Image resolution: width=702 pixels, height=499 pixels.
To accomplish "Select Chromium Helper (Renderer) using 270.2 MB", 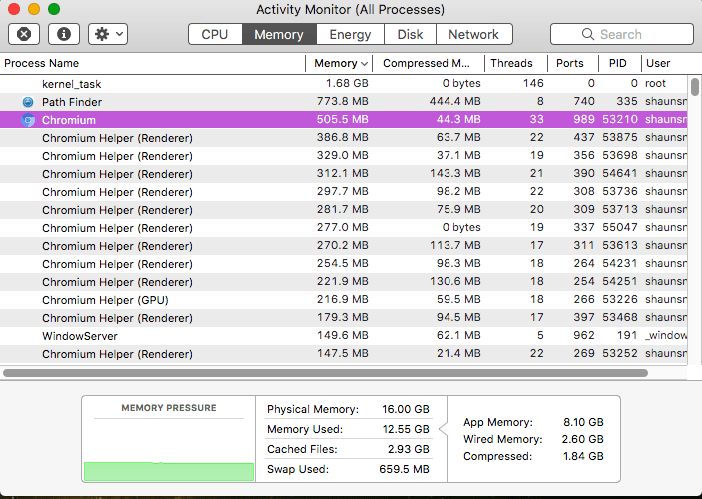I will tap(343, 246).
